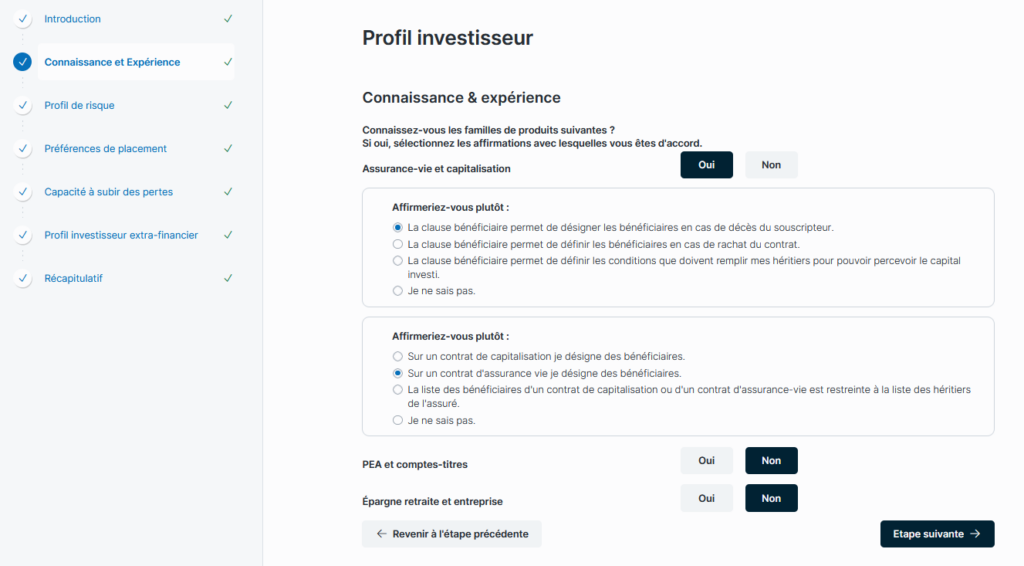The height and width of the screenshot is (566, 1024).
Task: Choose the first 'Je ne sais pas' radio
Action: click(x=398, y=291)
